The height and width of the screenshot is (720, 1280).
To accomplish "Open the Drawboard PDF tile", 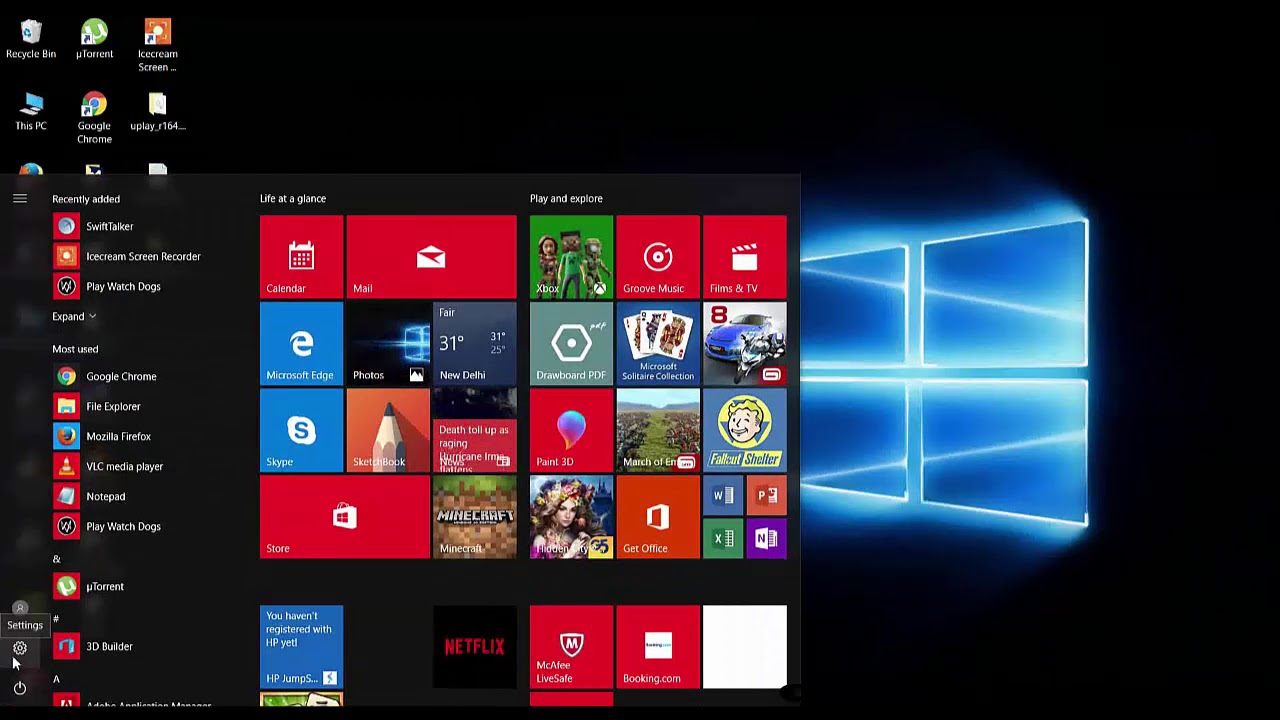I will coord(571,344).
